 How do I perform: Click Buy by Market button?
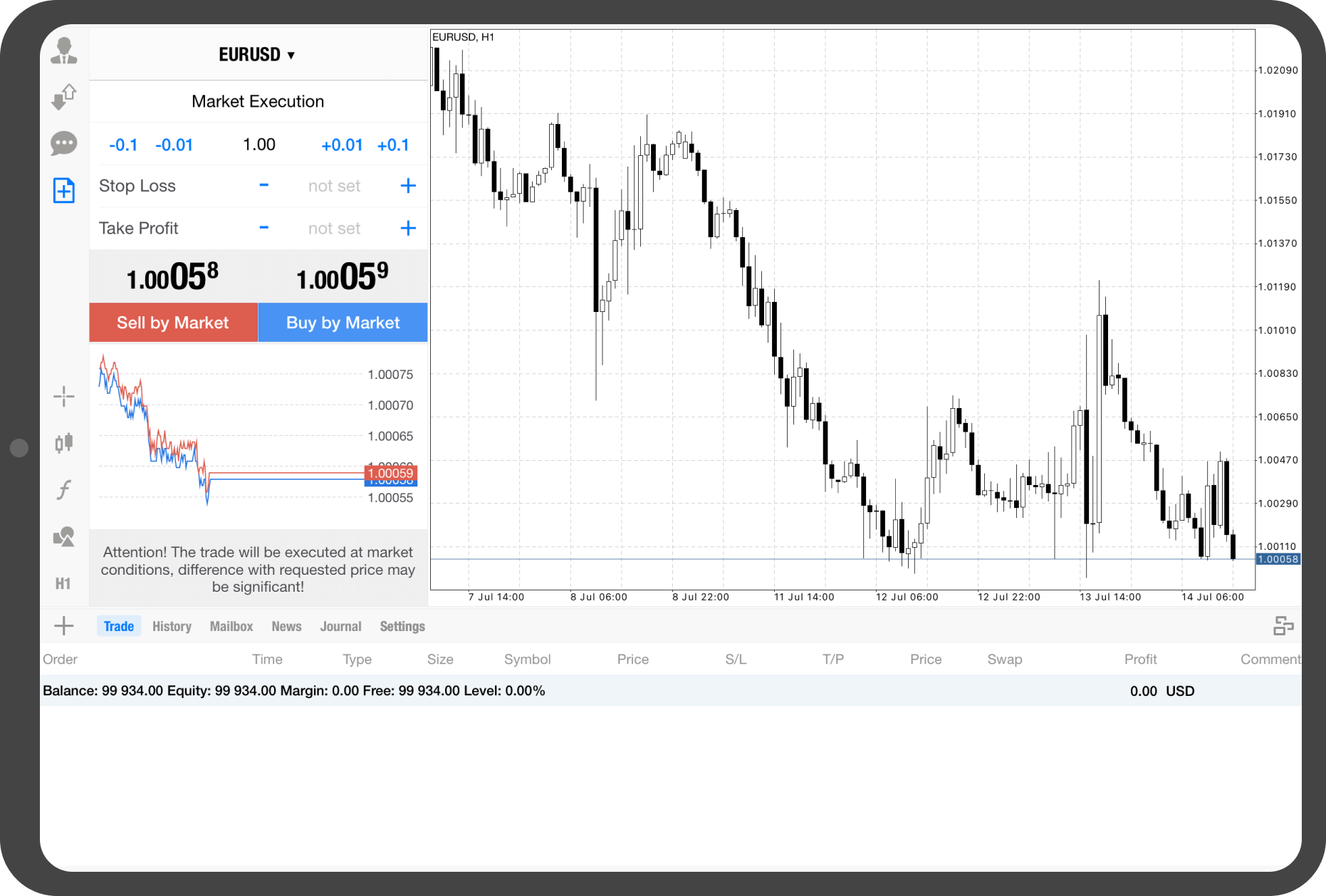tap(343, 323)
